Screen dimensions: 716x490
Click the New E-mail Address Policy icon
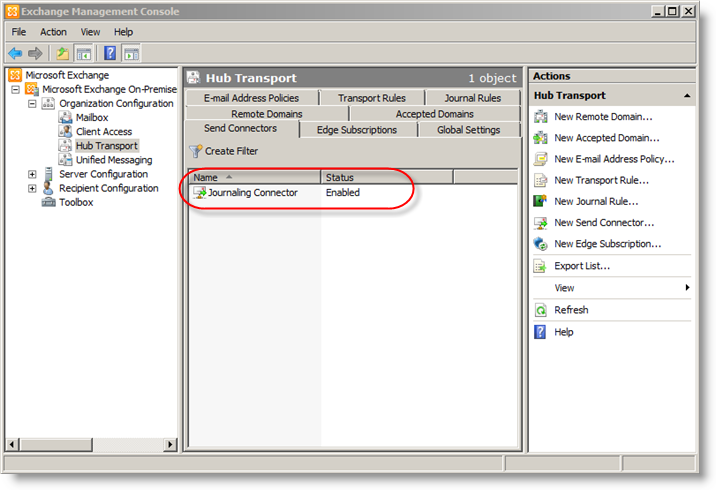click(541, 159)
